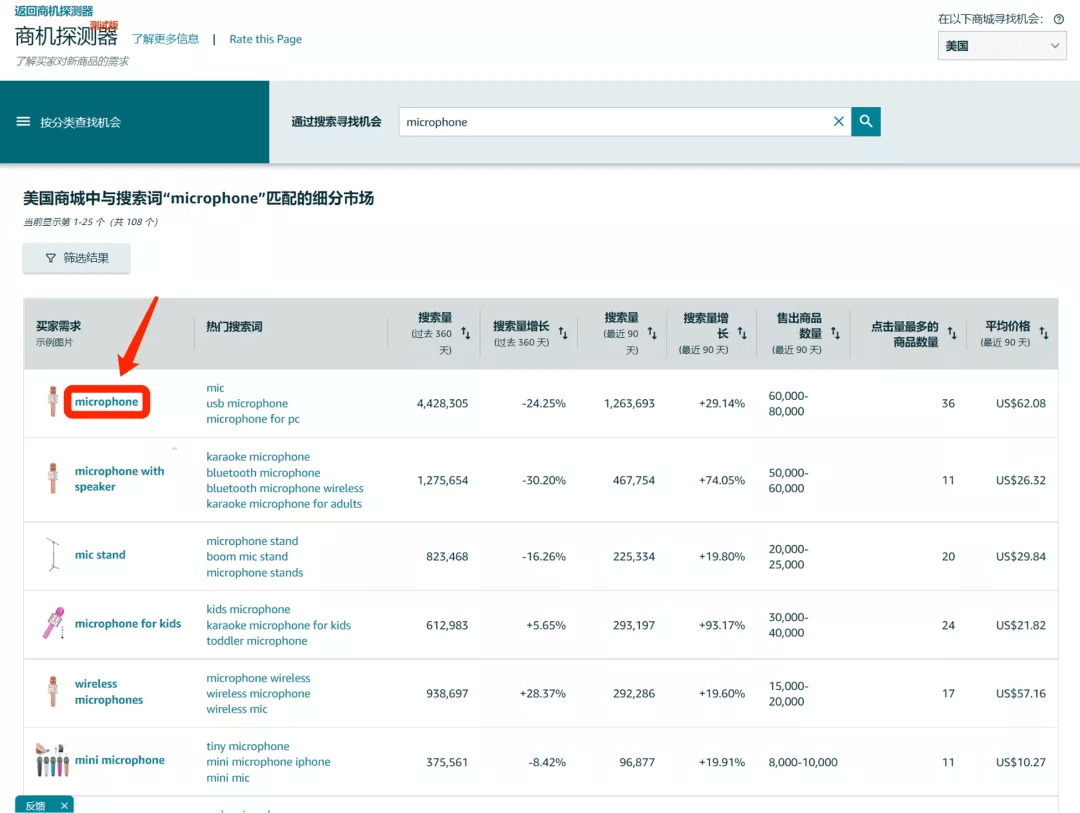
Task: Click the microphone for kids thumbnail image
Action: click(x=53, y=624)
